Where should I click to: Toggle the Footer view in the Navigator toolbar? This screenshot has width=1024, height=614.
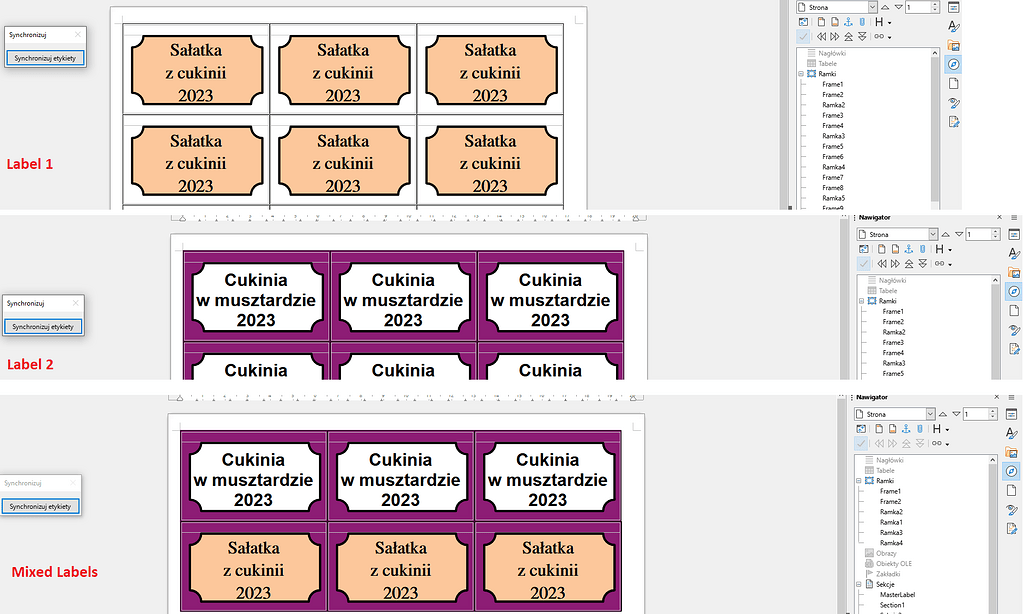[834, 21]
